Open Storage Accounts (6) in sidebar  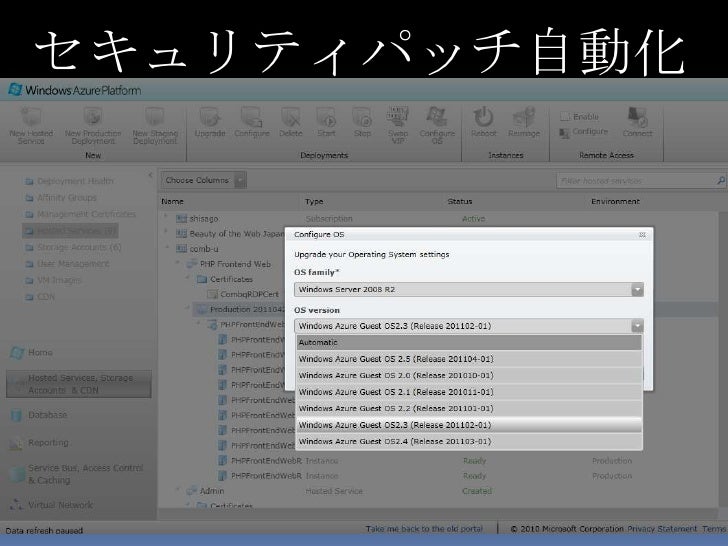pyautogui.click(x=73, y=247)
